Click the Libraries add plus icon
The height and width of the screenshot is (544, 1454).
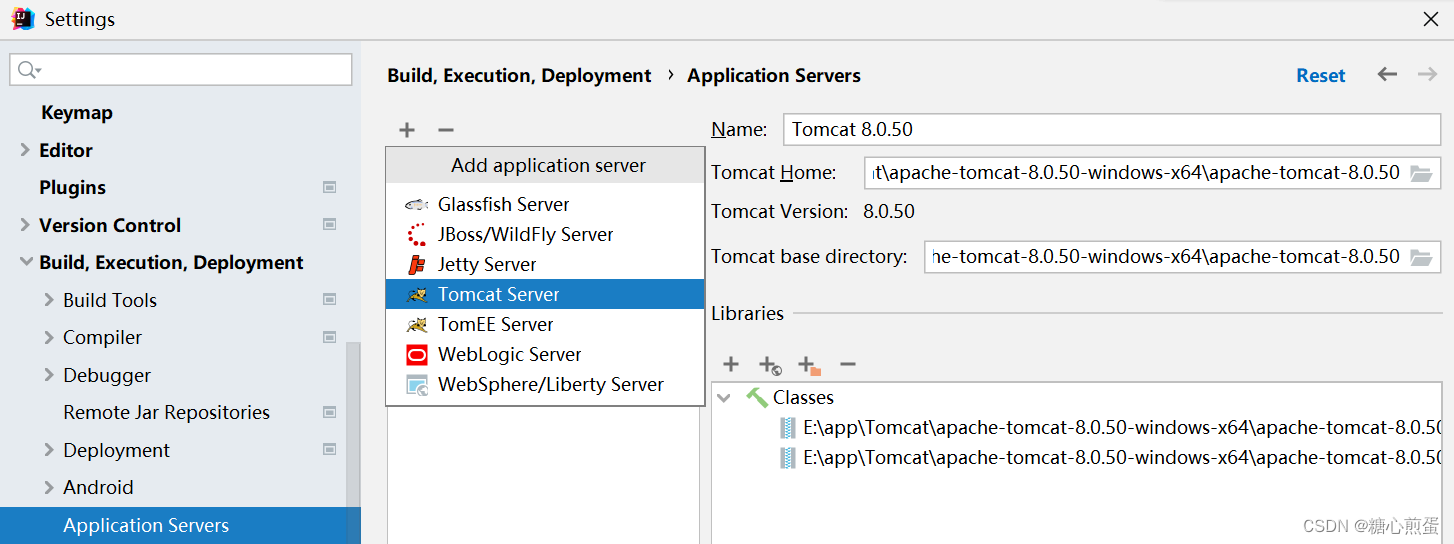pos(731,364)
